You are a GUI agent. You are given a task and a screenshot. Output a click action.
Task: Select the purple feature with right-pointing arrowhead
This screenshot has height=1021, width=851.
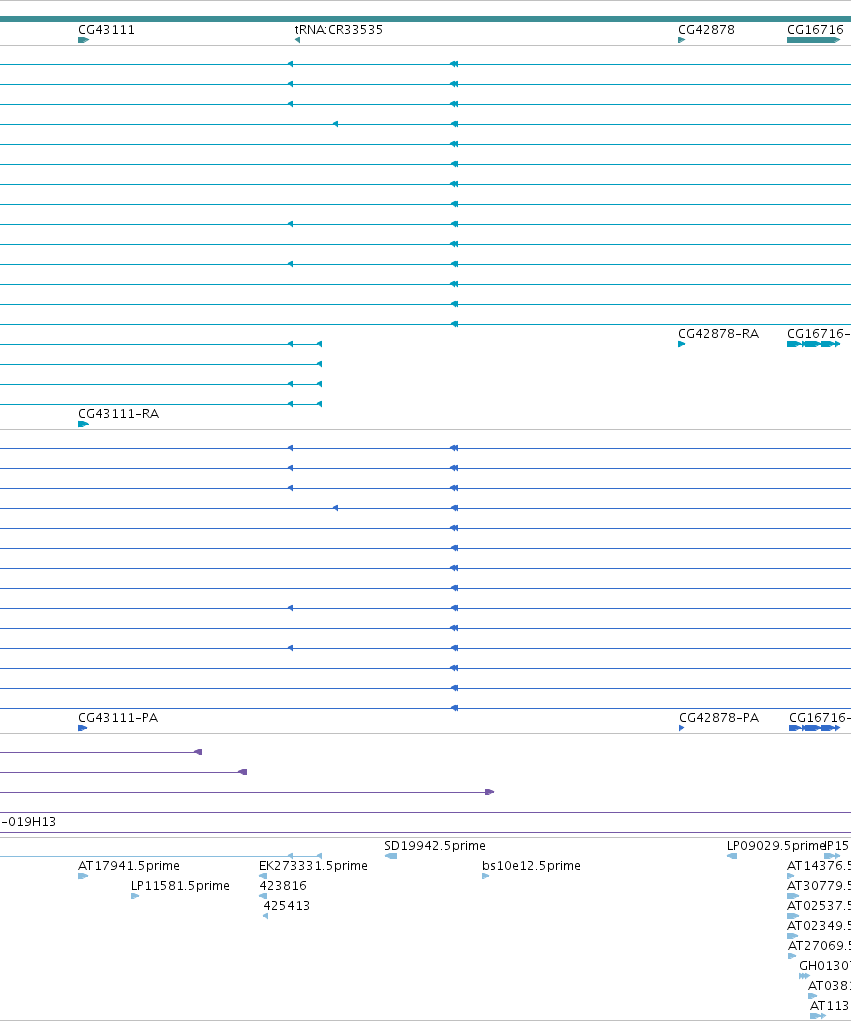pyautogui.click(x=247, y=792)
